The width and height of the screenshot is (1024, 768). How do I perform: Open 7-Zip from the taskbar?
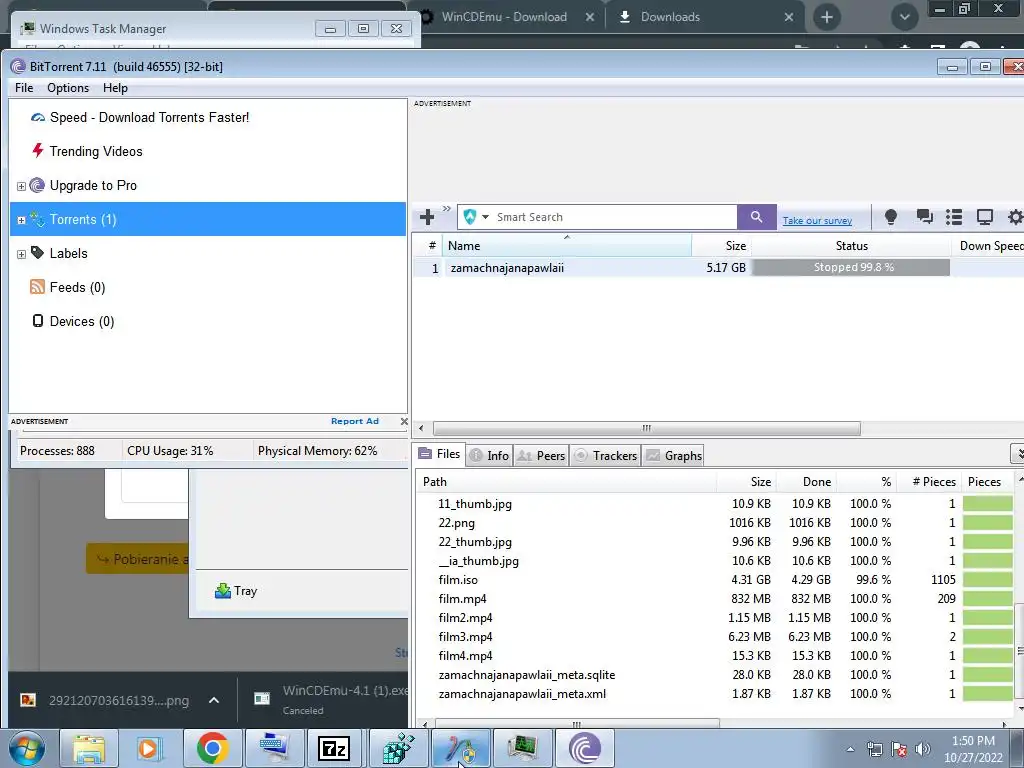coord(334,748)
